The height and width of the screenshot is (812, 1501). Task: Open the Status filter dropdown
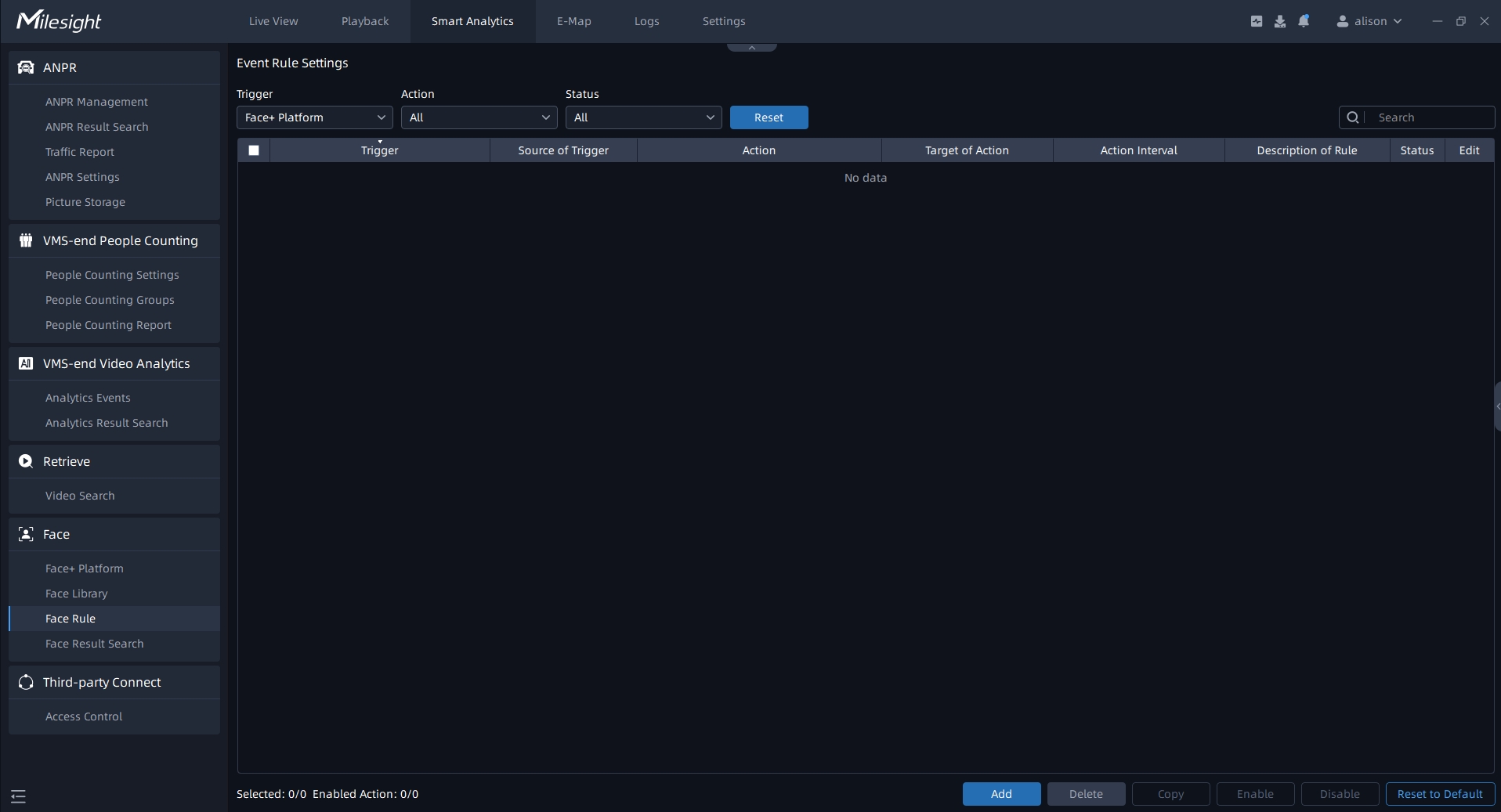coord(643,117)
